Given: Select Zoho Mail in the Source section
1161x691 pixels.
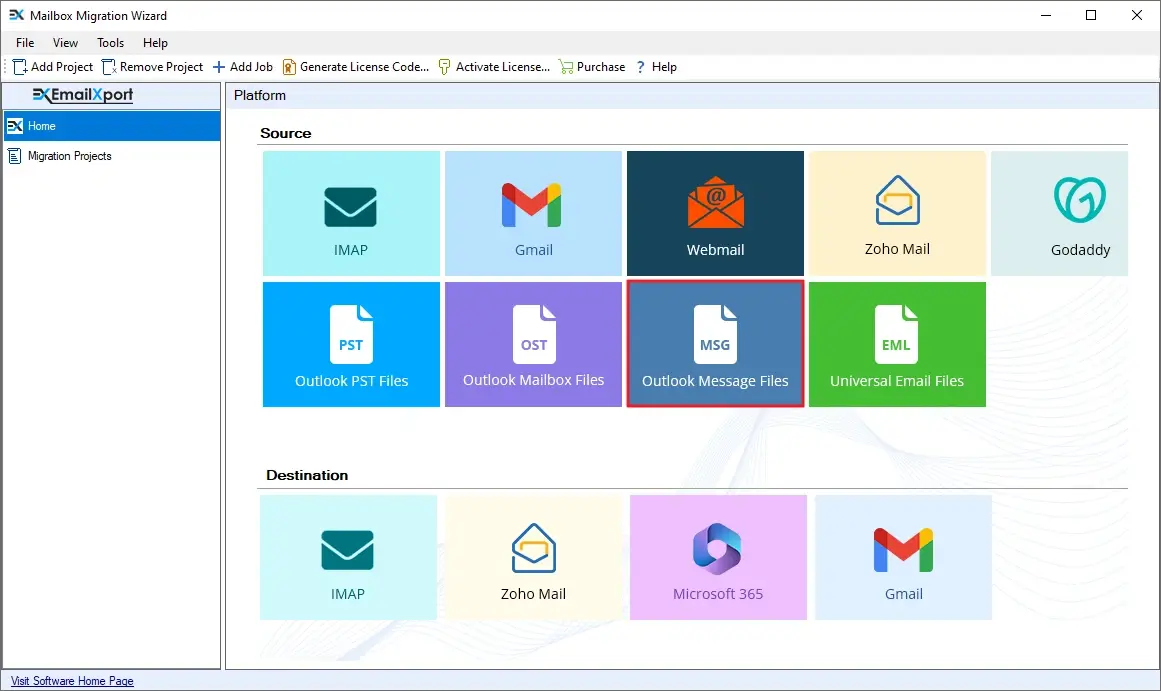Looking at the screenshot, I should [x=897, y=212].
